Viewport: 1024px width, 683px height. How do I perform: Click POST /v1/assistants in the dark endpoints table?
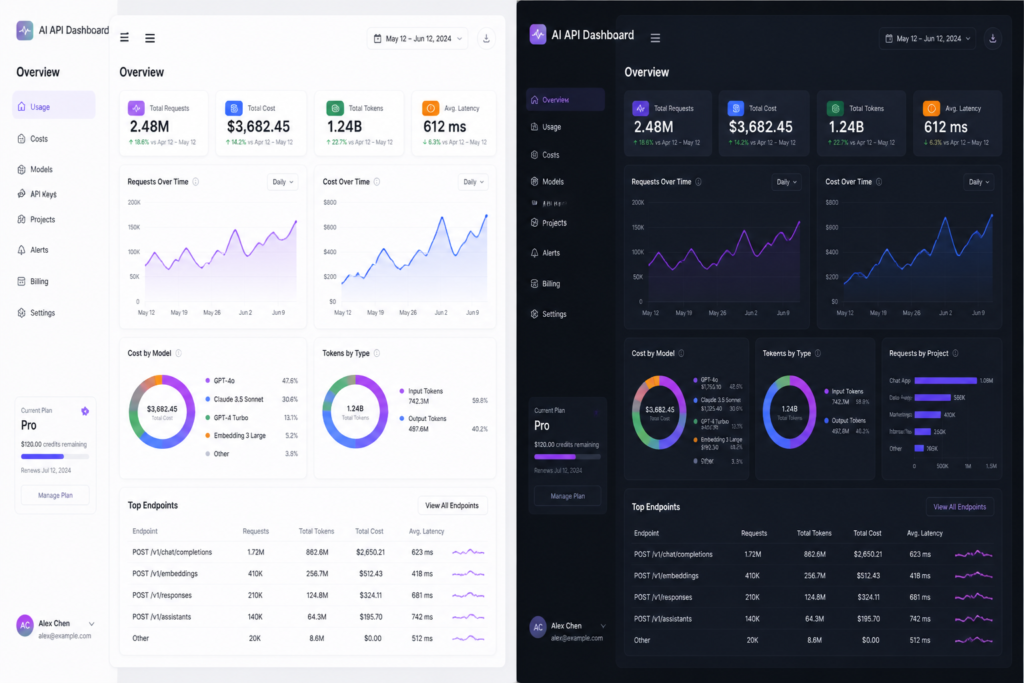point(663,618)
